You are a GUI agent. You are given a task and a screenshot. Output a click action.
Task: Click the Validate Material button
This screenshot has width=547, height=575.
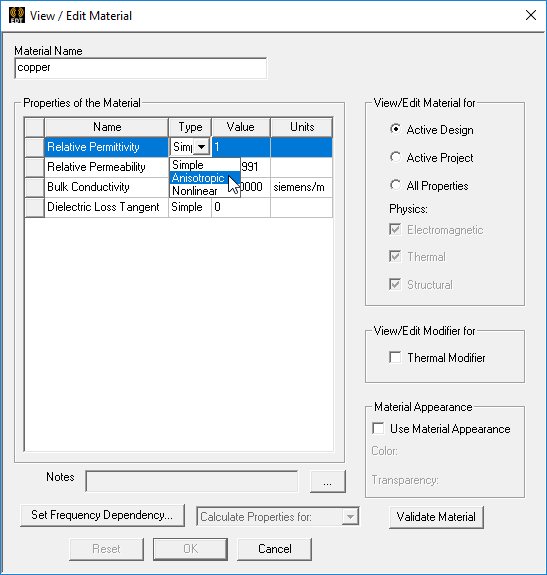[x=436, y=517]
